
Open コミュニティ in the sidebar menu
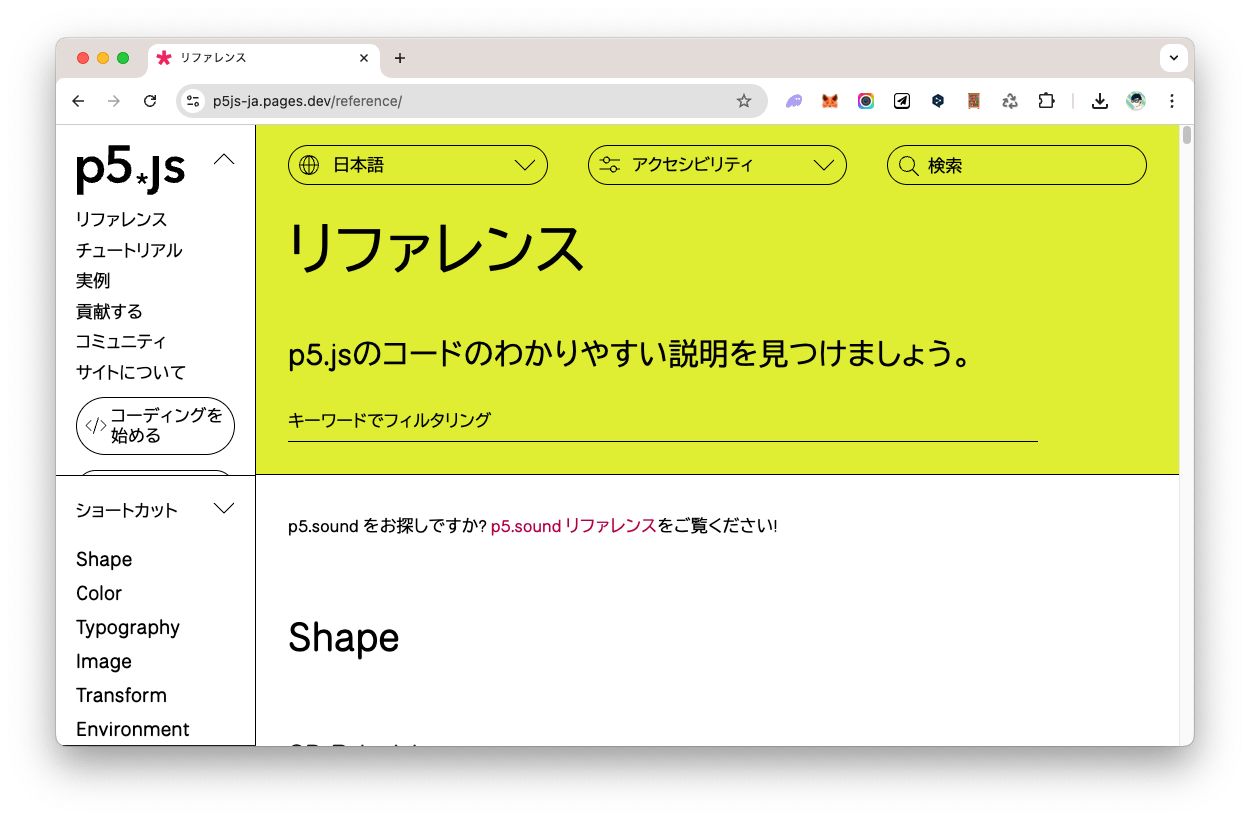(121, 342)
